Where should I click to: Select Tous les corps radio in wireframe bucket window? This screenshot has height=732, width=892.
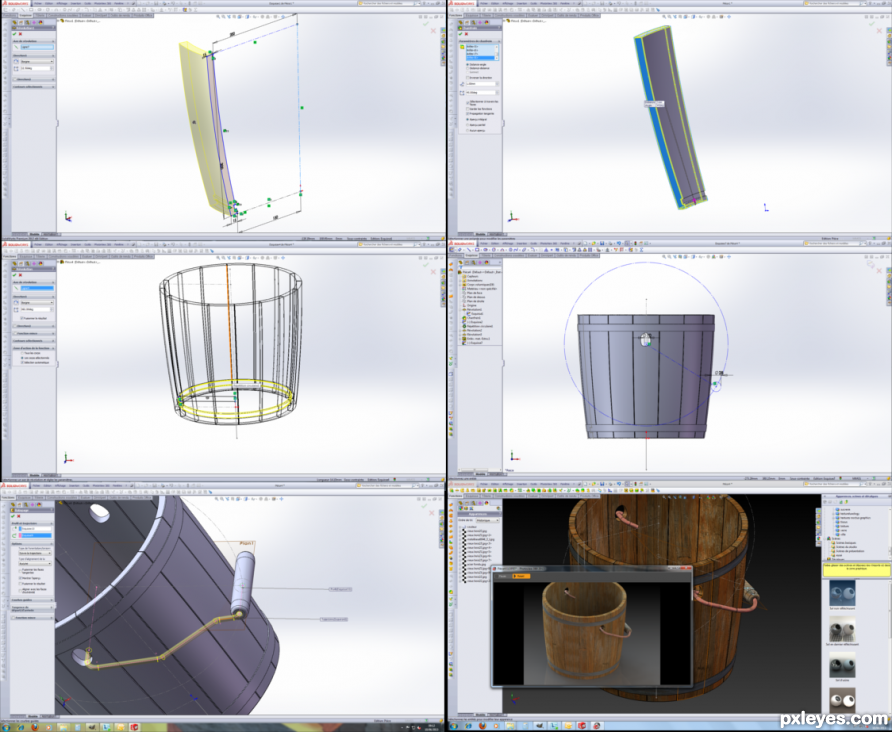click(22, 353)
